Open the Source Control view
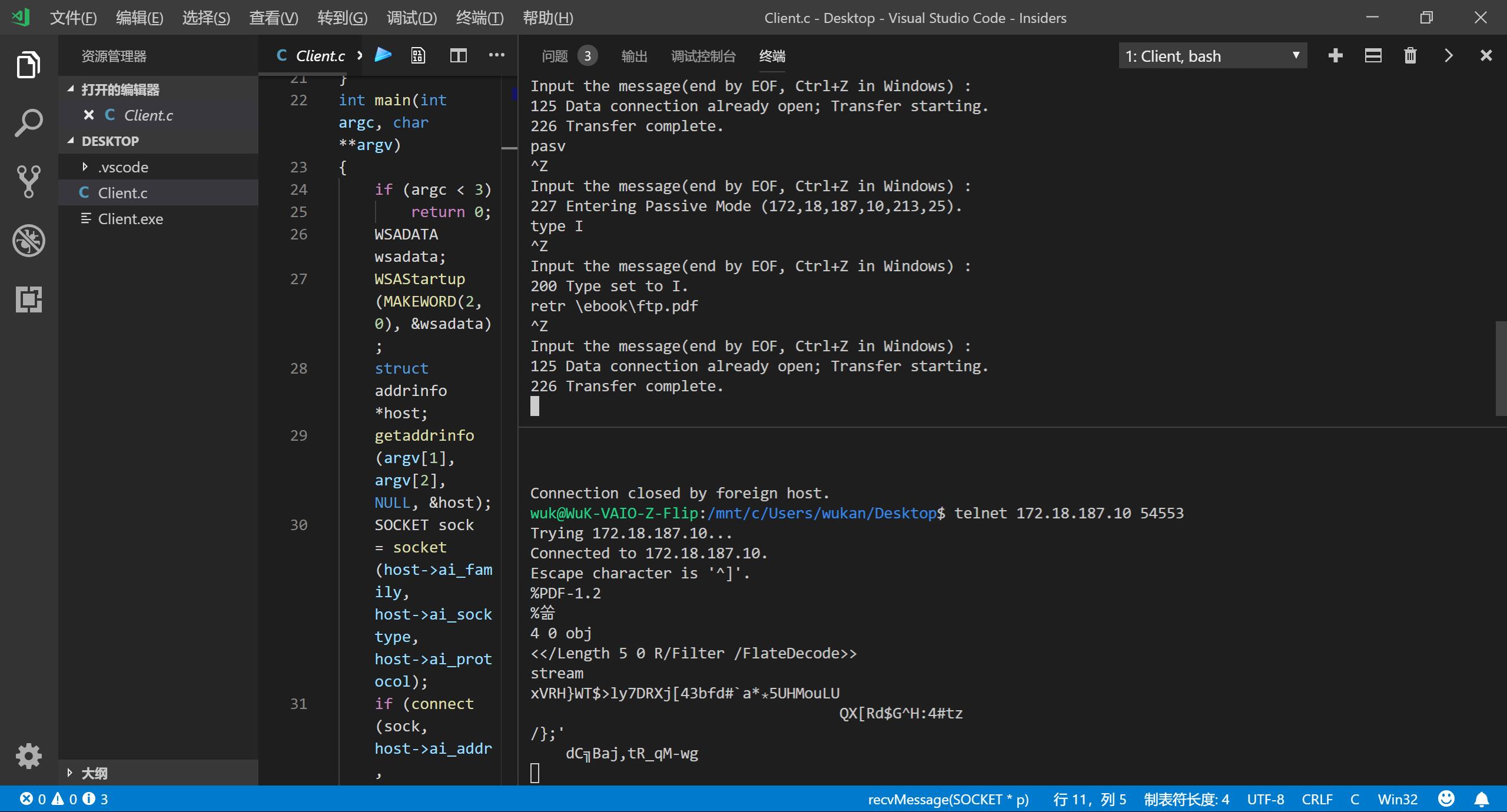Screen dimensions: 1507x812 [x=28, y=182]
